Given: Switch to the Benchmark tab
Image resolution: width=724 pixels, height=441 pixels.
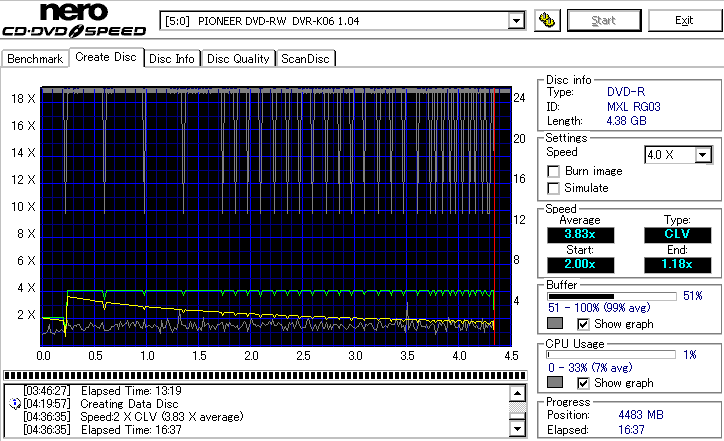Looking at the screenshot, I should [x=35, y=59].
